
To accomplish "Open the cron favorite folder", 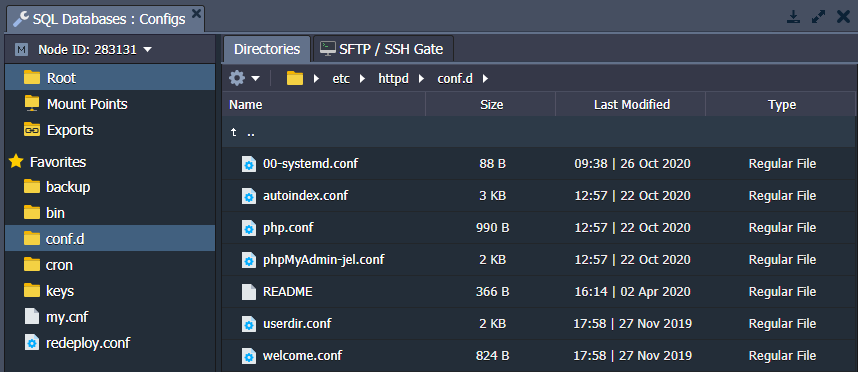I will click(59, 265).
